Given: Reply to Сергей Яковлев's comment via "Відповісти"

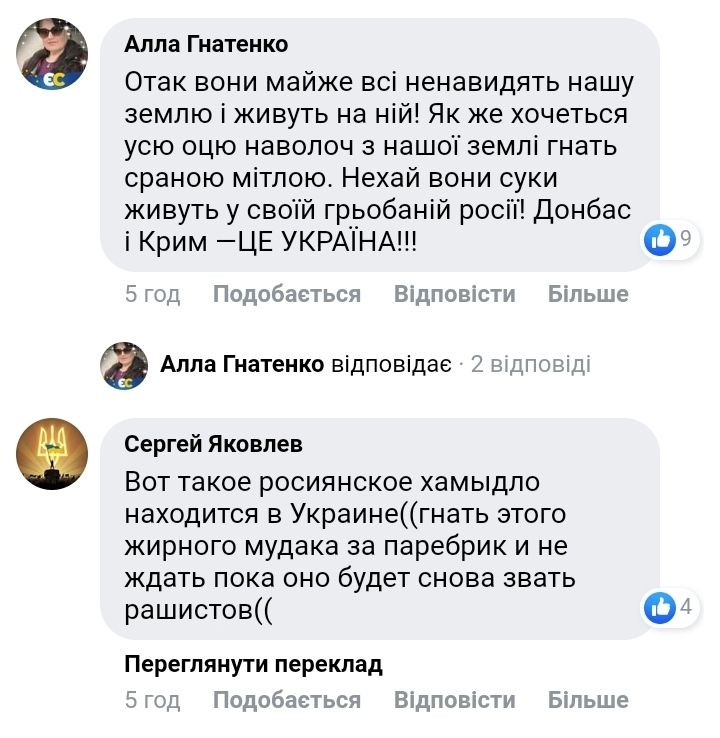Looking at the screenshot, I should pyautogui.click(x=454, y=700).
